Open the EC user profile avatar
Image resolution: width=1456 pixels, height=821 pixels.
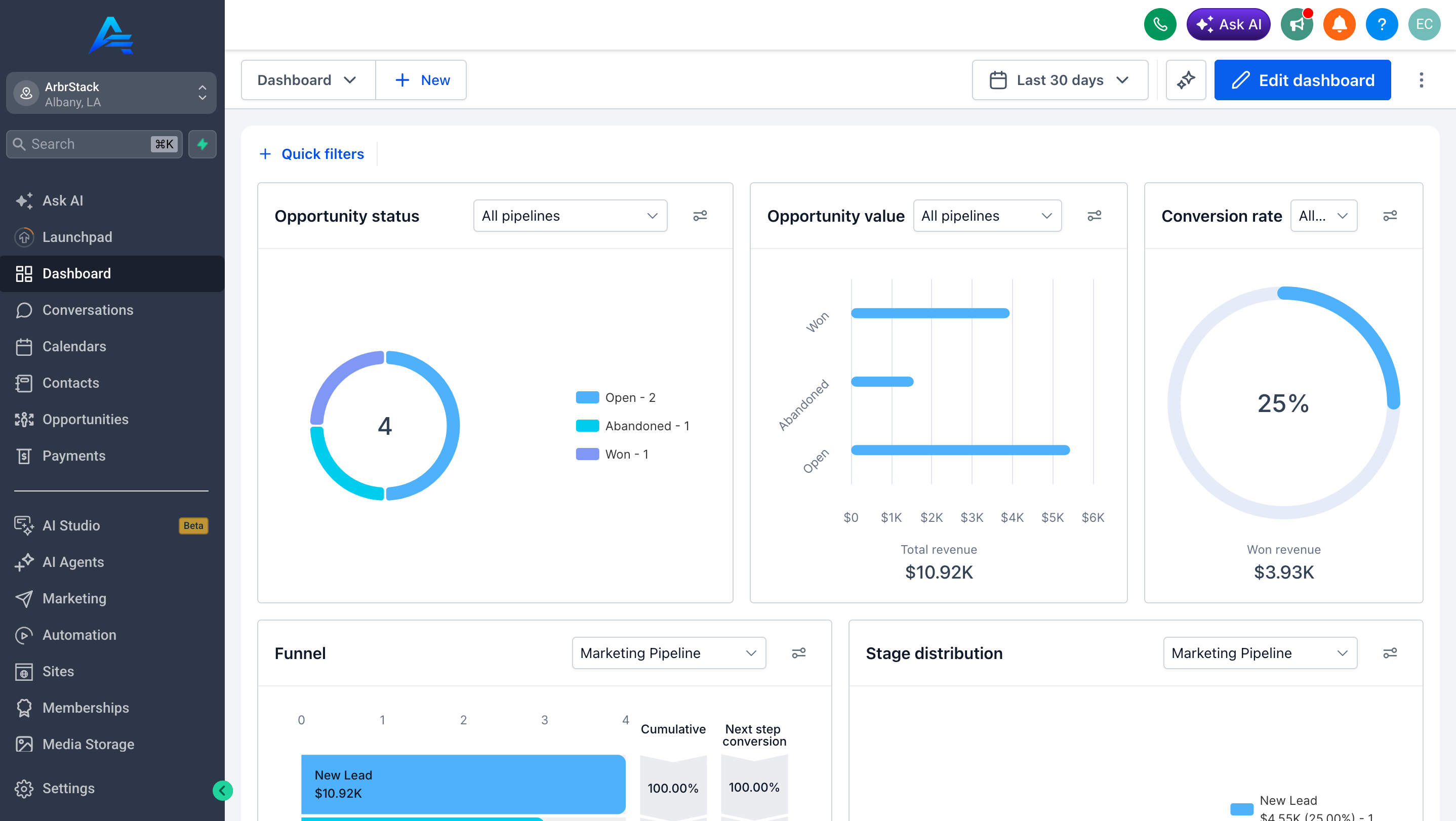click(1424, 24)
